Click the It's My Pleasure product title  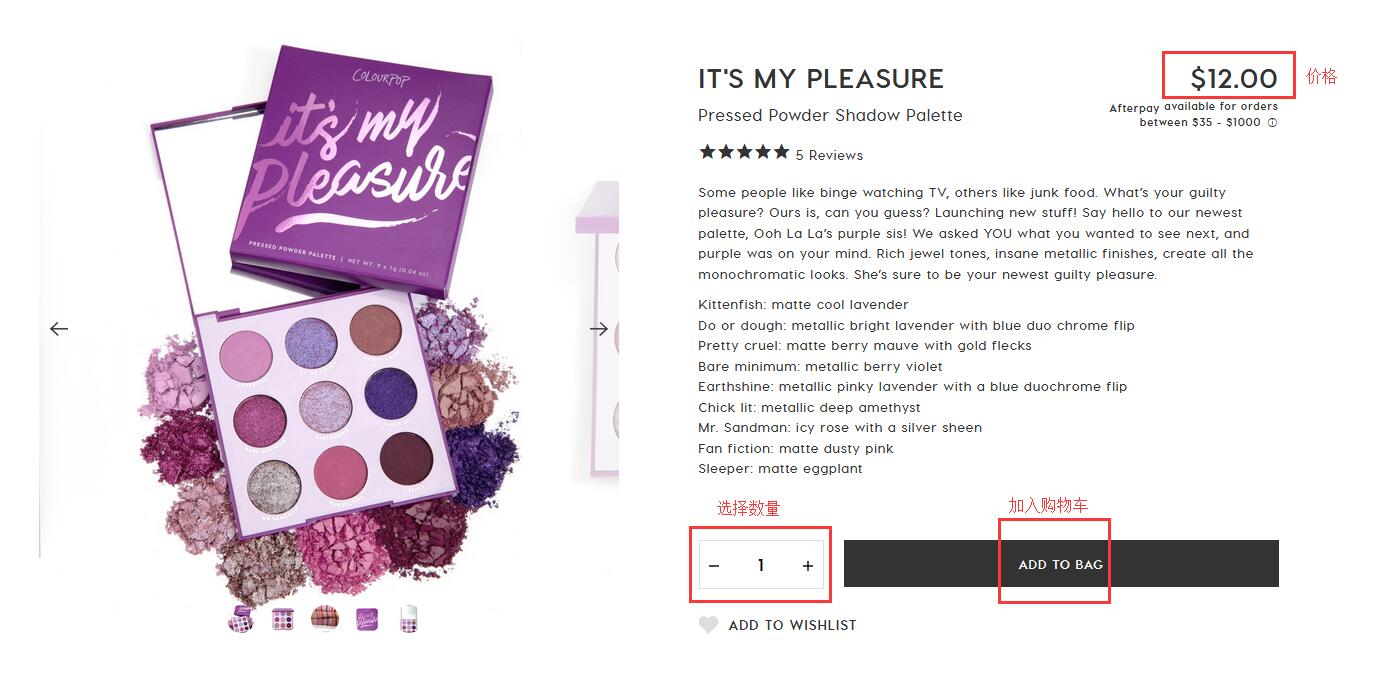821,79
